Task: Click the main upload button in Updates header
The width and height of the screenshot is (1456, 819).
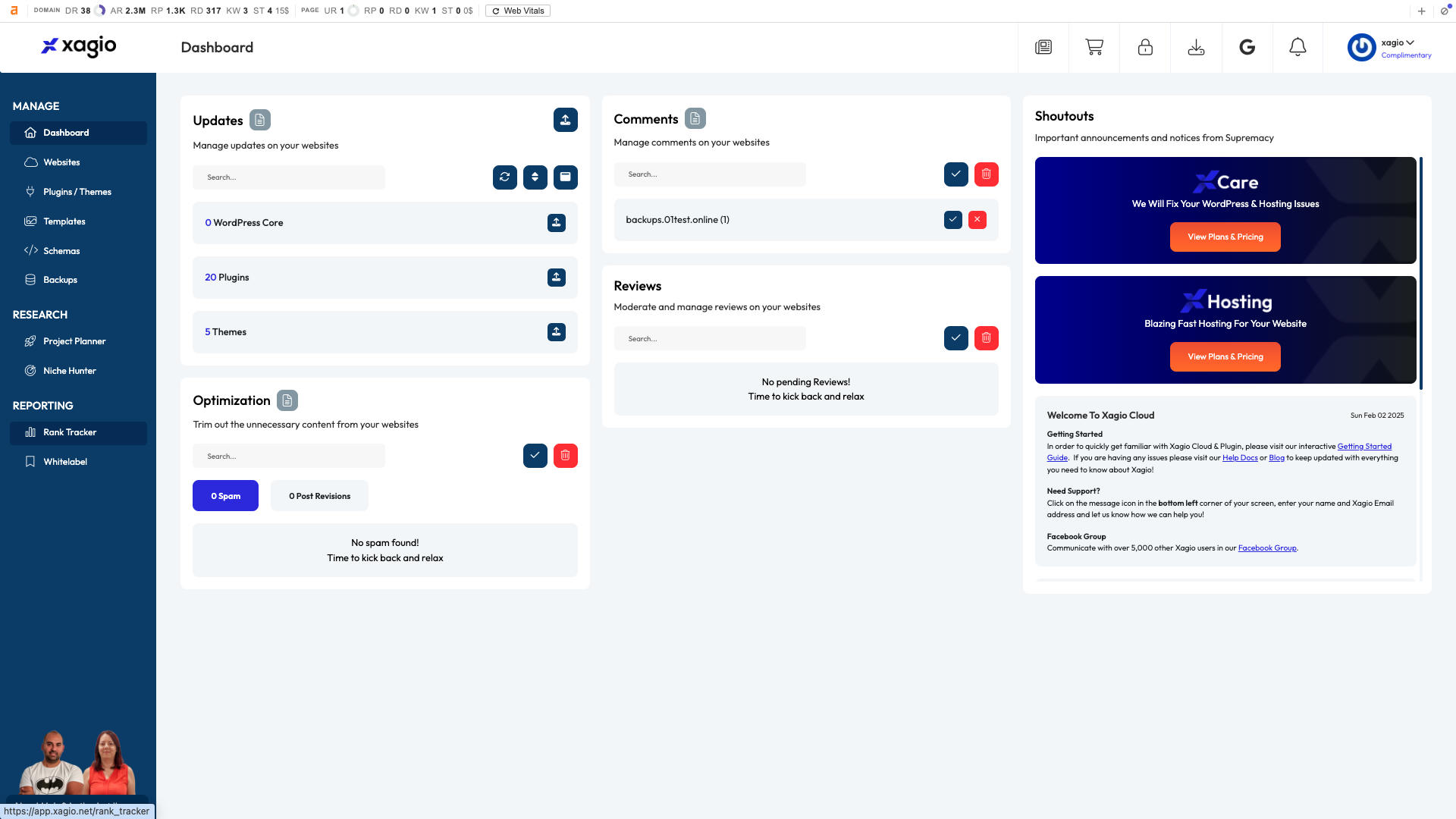Action: coord(565,120)
